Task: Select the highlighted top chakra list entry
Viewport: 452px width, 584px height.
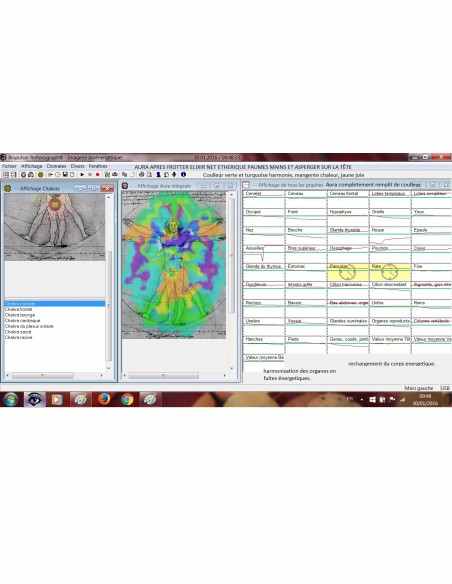Action: point(55,304)
